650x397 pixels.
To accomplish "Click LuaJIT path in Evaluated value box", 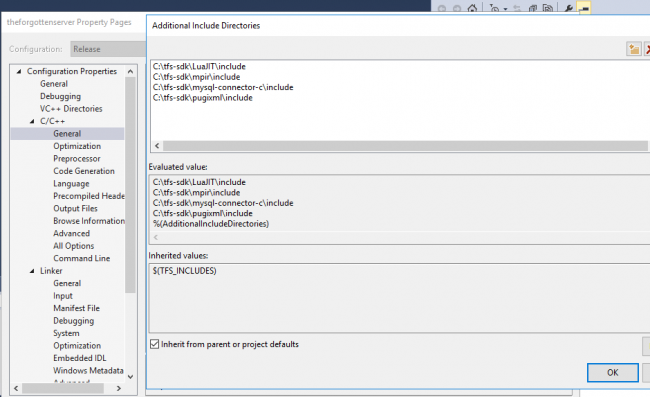I will tap(199, 182).
